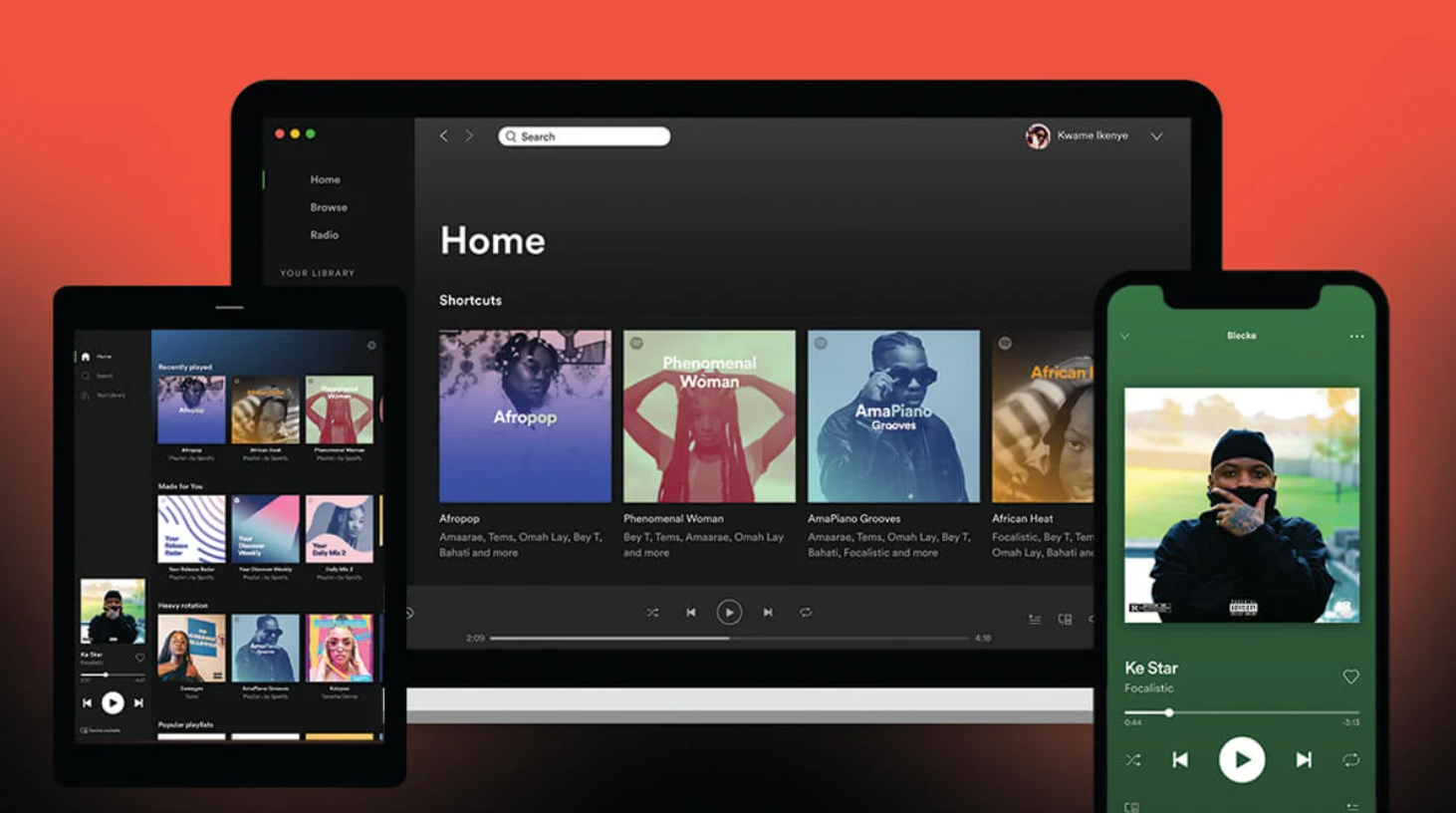Image resolution: width=1456 pixels, height=813 pixels.
Task: Like Ke Star with phone heart icon
Action: pos(1350,677)
